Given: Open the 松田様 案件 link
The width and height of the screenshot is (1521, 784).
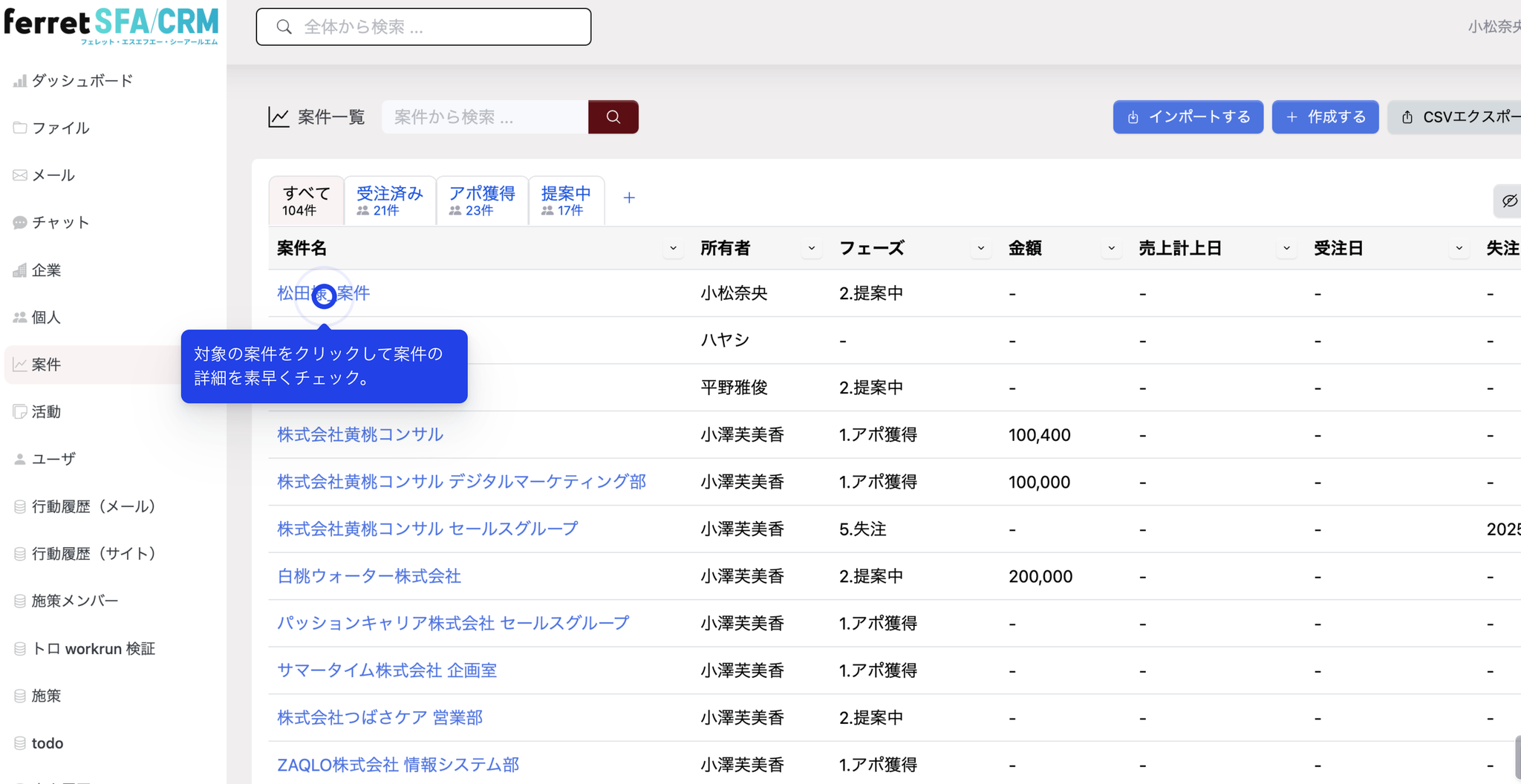Looking at the screenshot, I should pyautogui.click(x=324, y=293).
